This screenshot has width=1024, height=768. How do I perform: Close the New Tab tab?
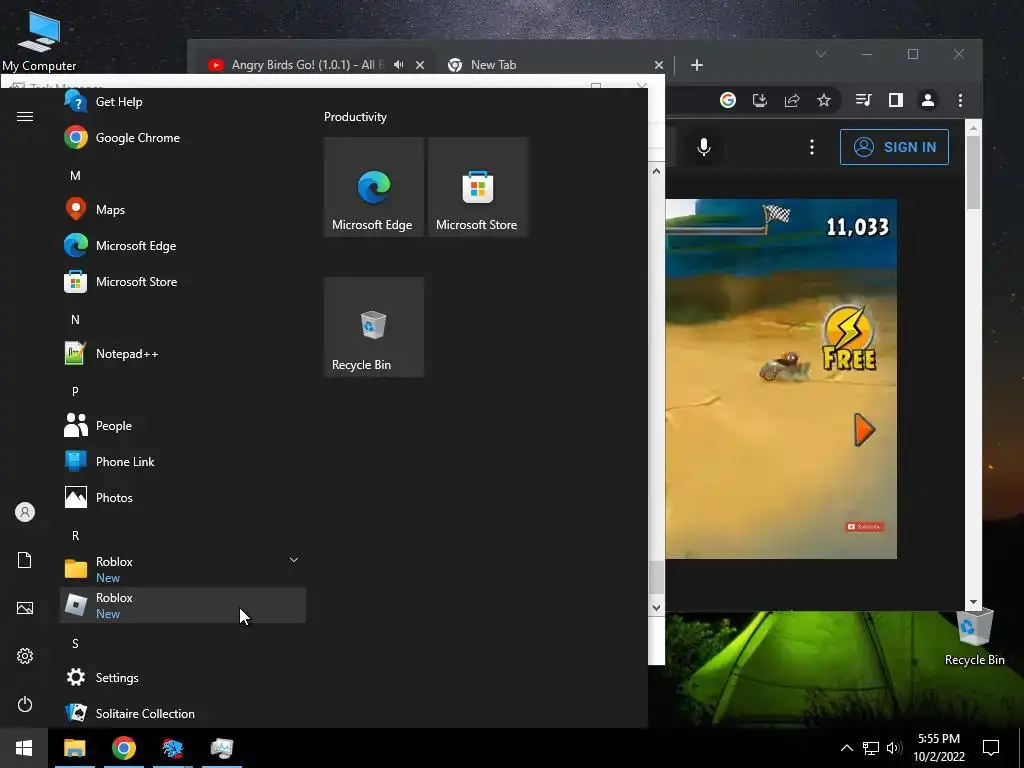pos(659,65)
